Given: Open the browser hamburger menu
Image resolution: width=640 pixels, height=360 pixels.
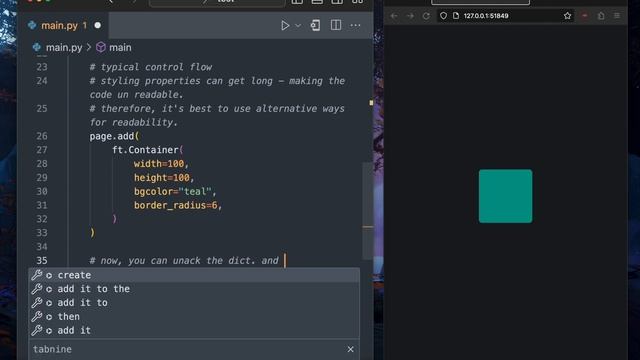Looking at the screenshot, I should pyautogui.click(x=617, y=16).
